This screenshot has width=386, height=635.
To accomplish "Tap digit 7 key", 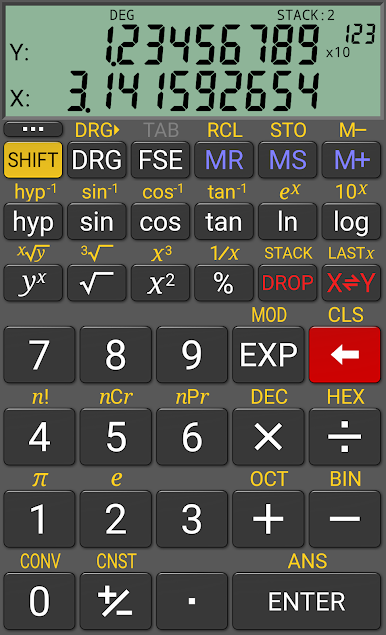I will (39, 355).
